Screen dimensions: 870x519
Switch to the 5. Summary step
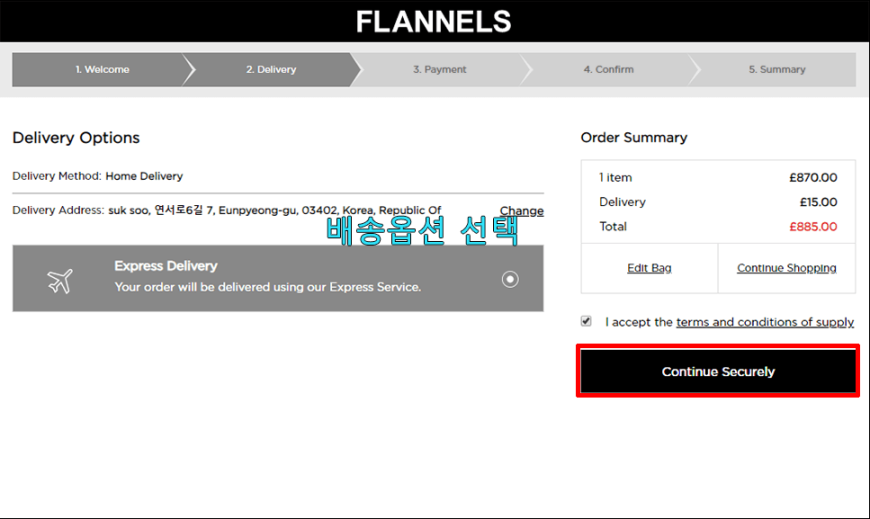tap(777, 70)
